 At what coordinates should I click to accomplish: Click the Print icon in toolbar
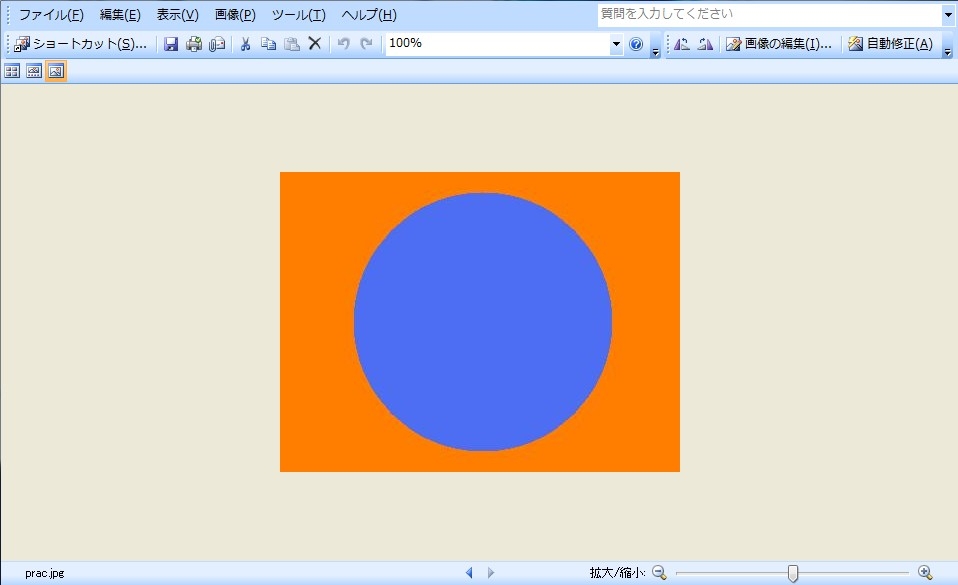pos(194,44)
